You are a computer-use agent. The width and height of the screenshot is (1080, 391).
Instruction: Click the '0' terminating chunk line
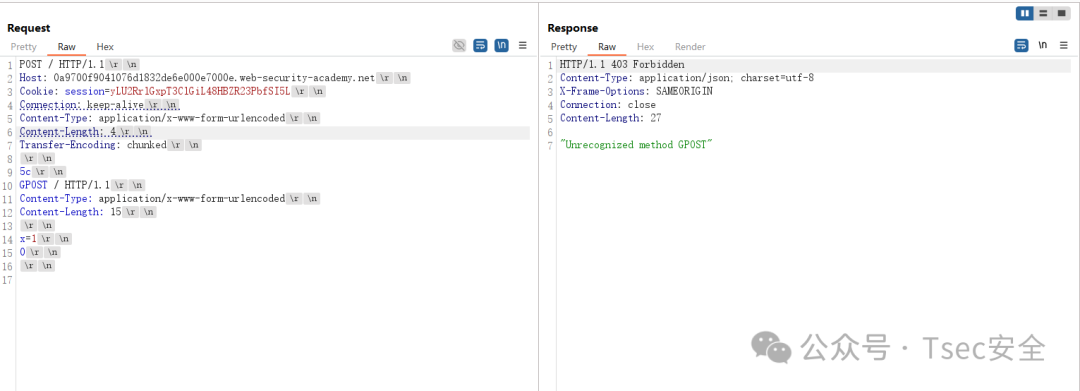[22, 252]
